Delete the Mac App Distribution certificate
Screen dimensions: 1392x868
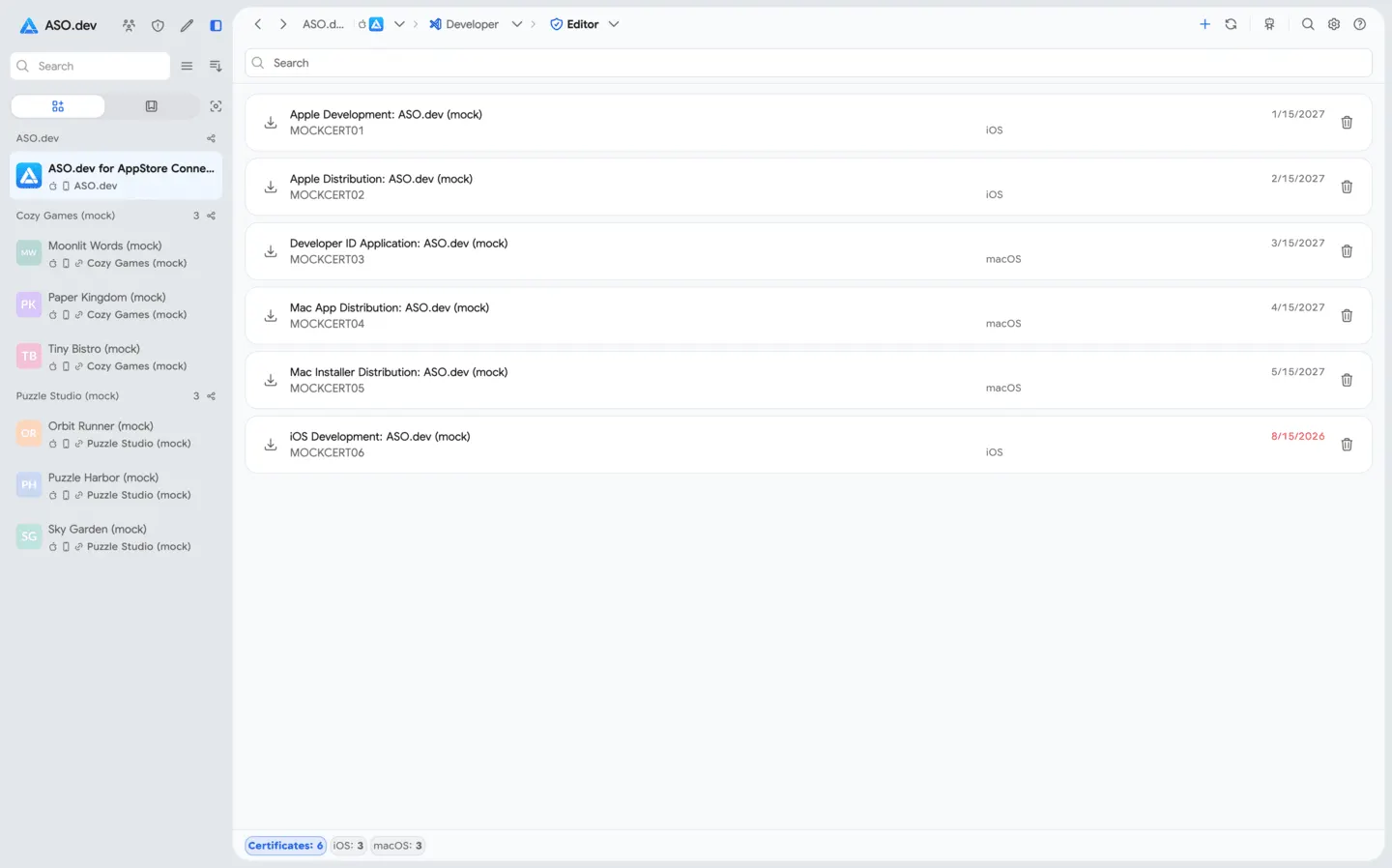[x=1347, y=316]
